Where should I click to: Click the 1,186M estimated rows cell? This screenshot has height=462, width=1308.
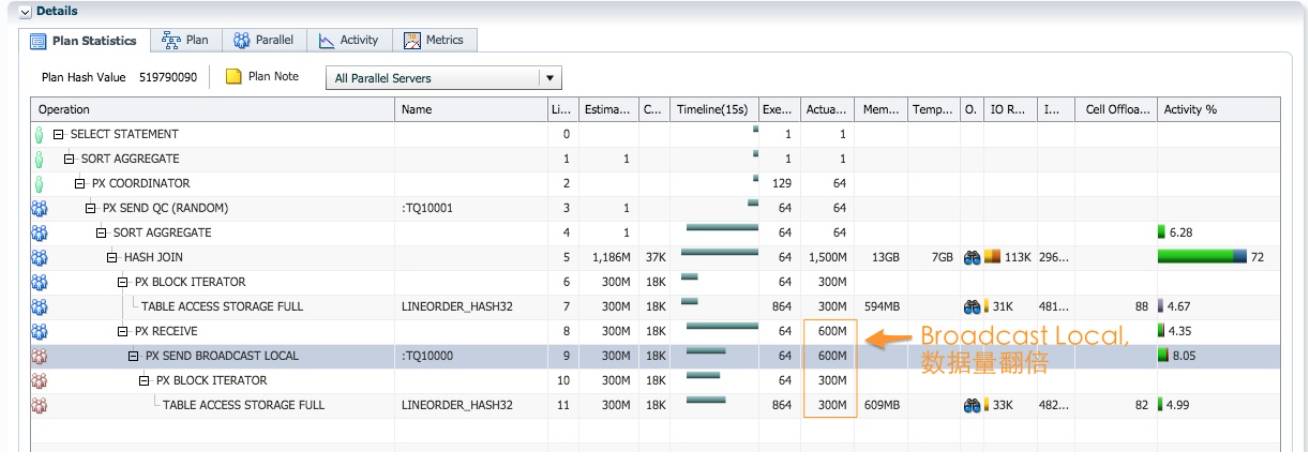609,257
